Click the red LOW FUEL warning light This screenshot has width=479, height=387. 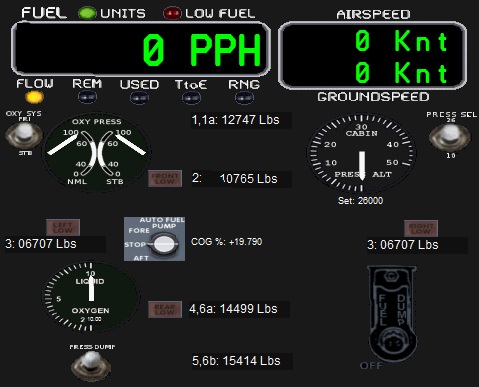[172, 13]
